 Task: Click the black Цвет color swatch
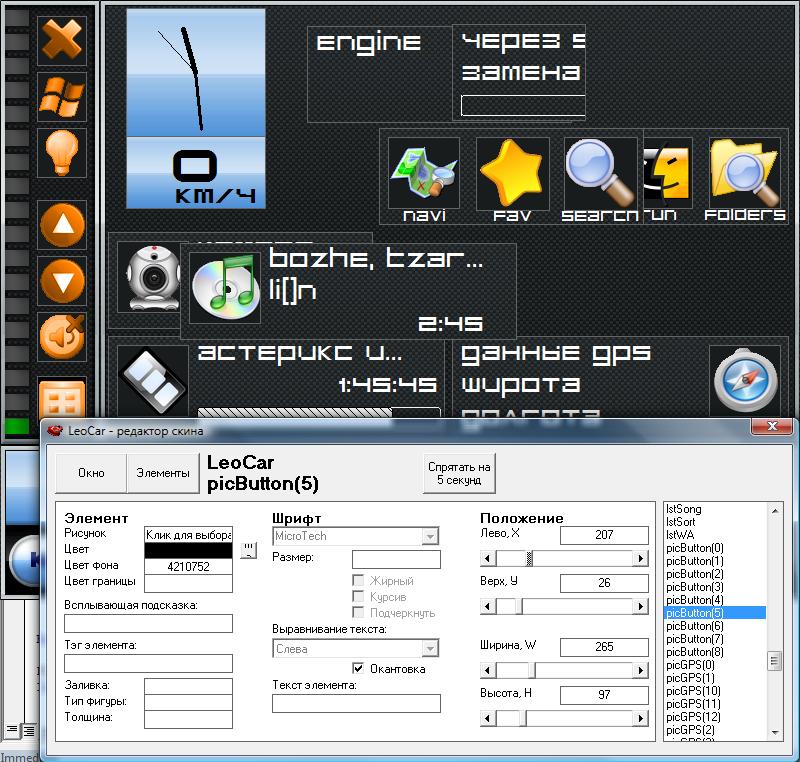pyautogui.click(x=189, y=550)
